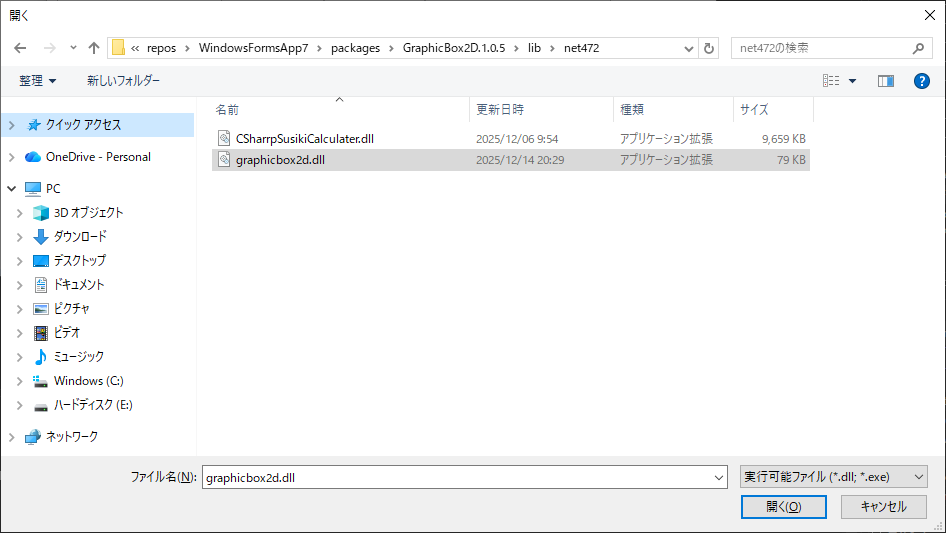Open ダウンロード folder

point(80,237)
